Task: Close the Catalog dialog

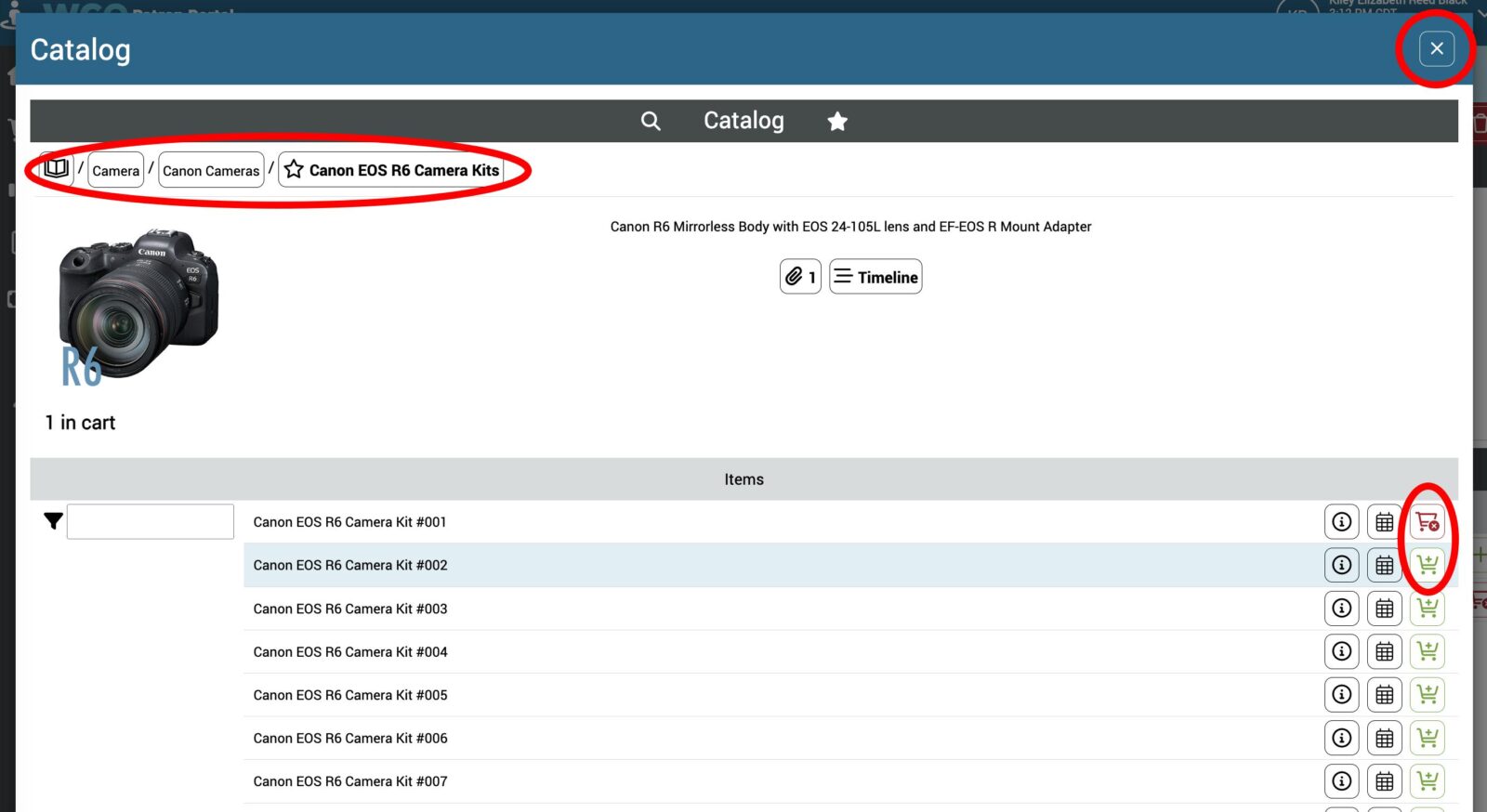Action: pyautogui.click(x=1437, y=48)
